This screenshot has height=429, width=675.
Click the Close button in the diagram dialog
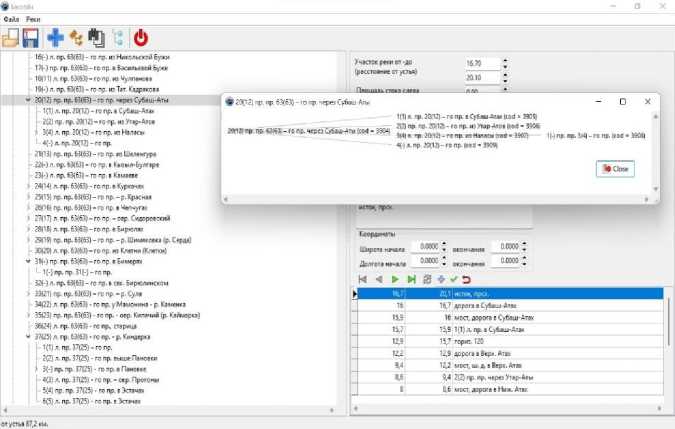pyautogui.click(x=615, y=169)
